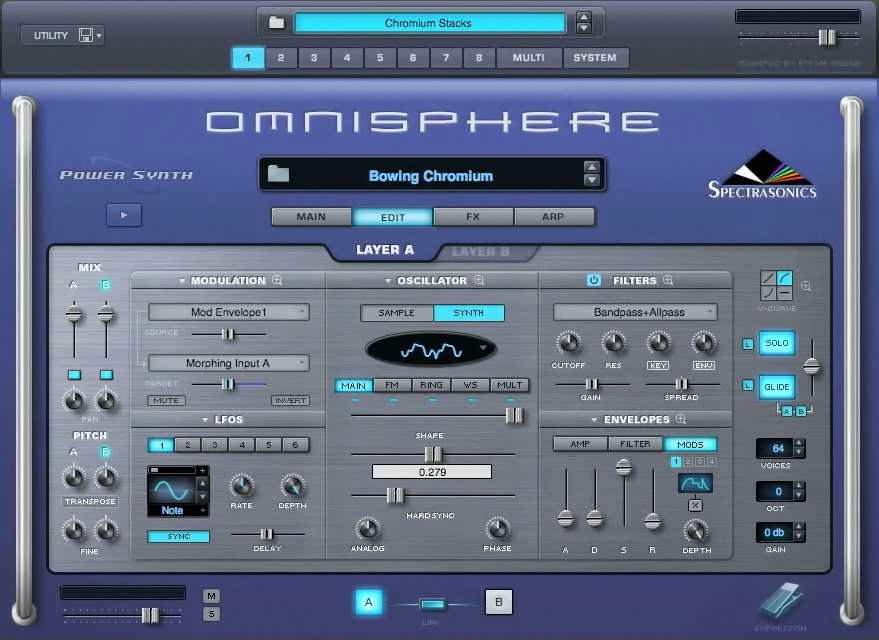Open Oscillator zoom magnifier icon
The height and width of the screenshot is (640, 879).
(479, 281)
